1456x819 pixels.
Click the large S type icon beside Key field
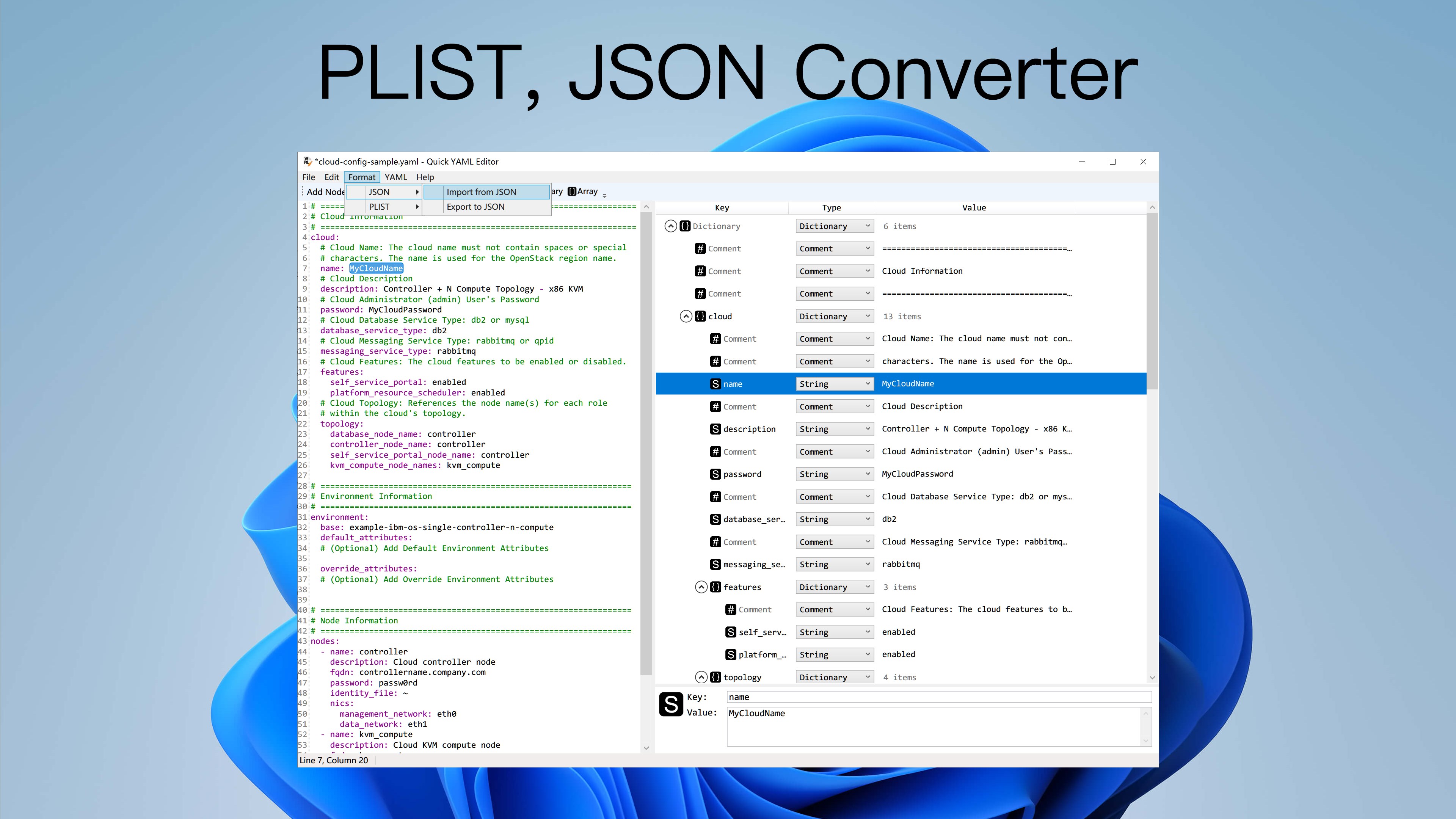671,704
